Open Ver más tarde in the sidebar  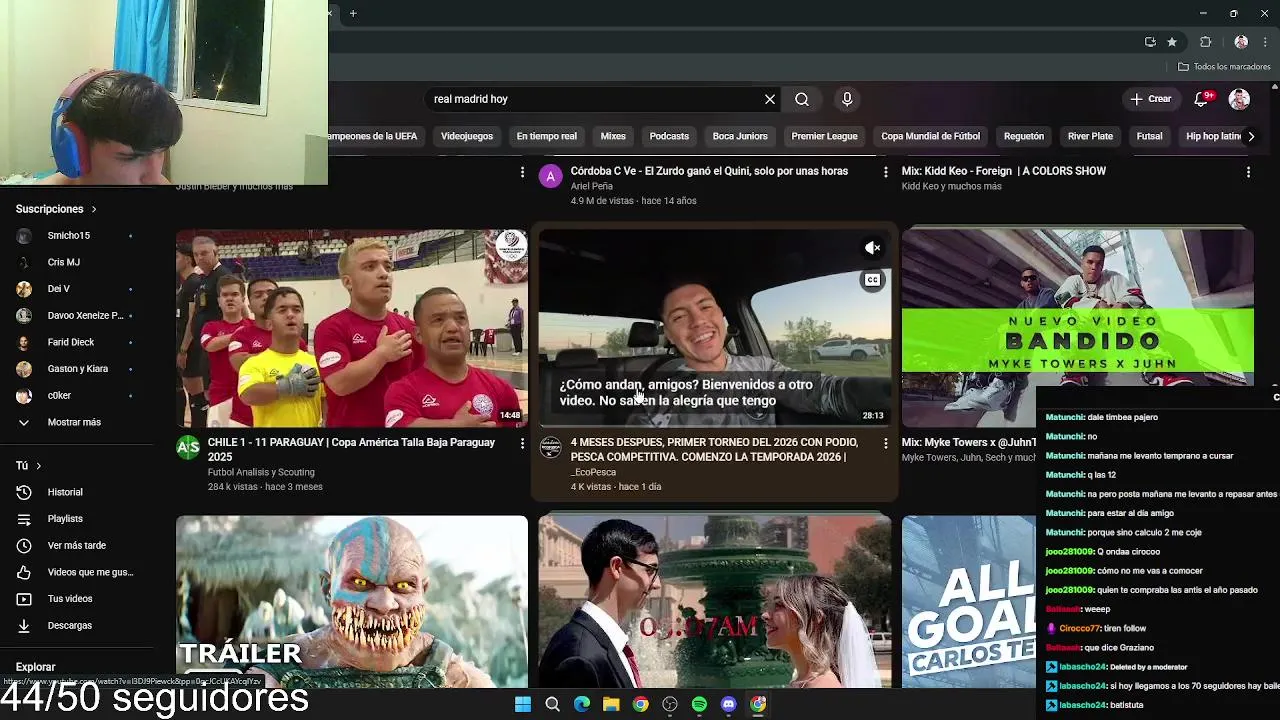(77, 545)
